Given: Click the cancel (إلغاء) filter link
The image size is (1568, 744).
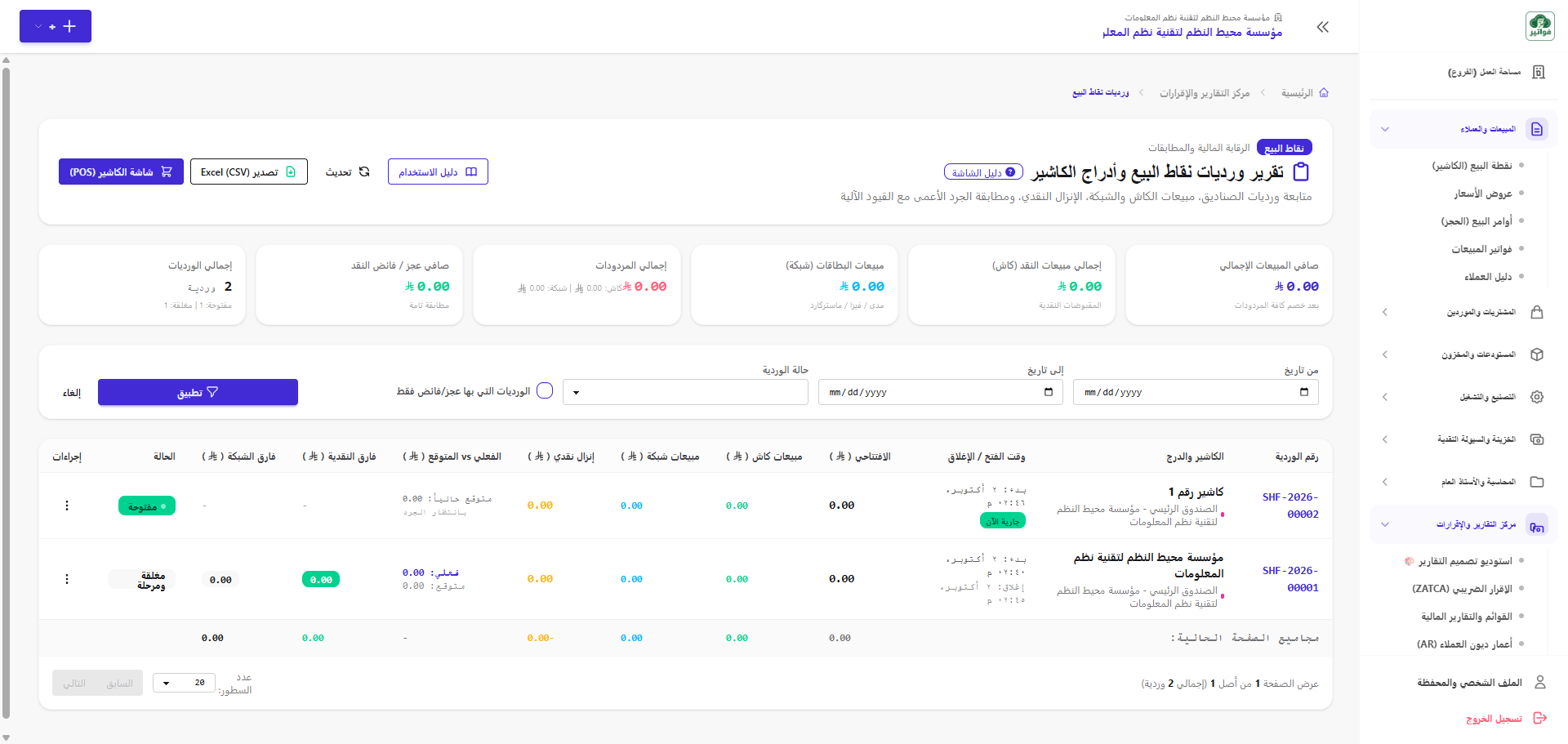Looking at the screenshot, I should (72, 393).
